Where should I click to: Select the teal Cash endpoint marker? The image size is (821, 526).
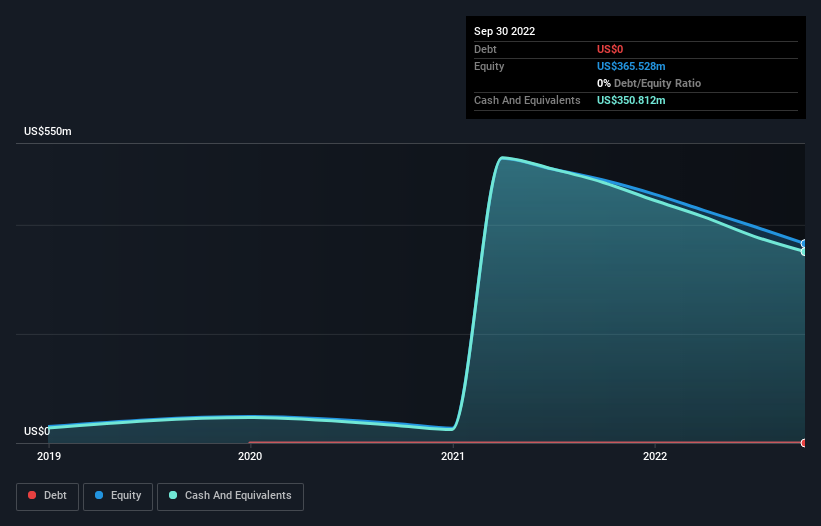[804, 252]
